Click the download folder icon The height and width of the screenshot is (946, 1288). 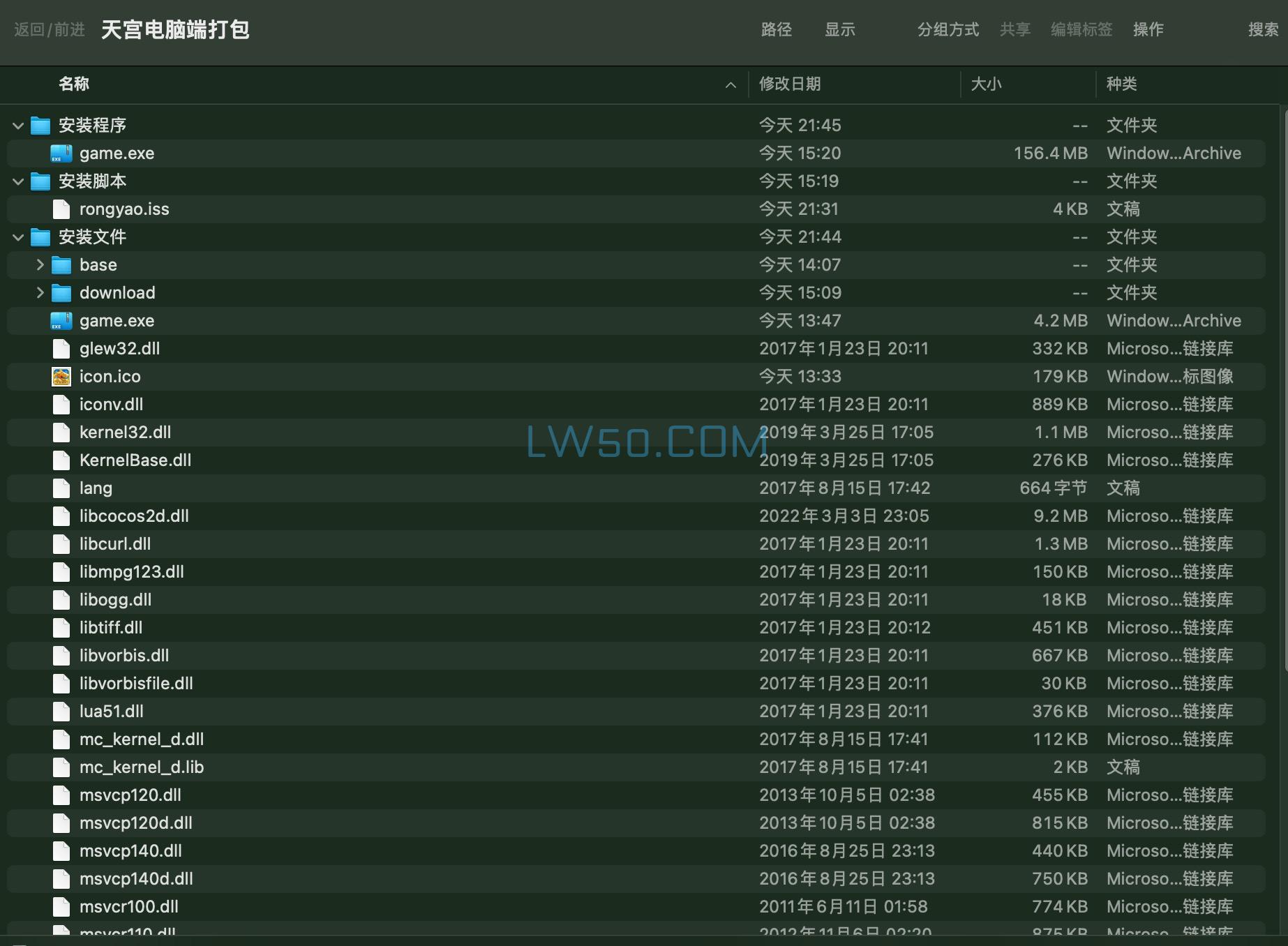tap(61, 292)
